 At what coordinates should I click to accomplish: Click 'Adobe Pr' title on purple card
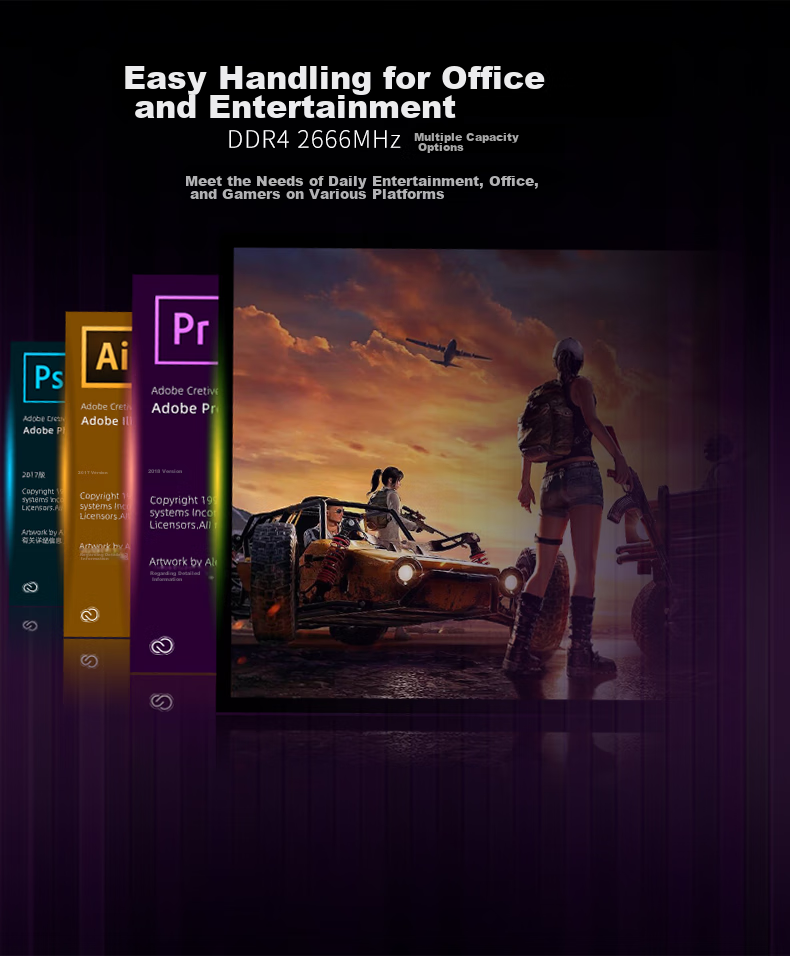click(185, 408)
